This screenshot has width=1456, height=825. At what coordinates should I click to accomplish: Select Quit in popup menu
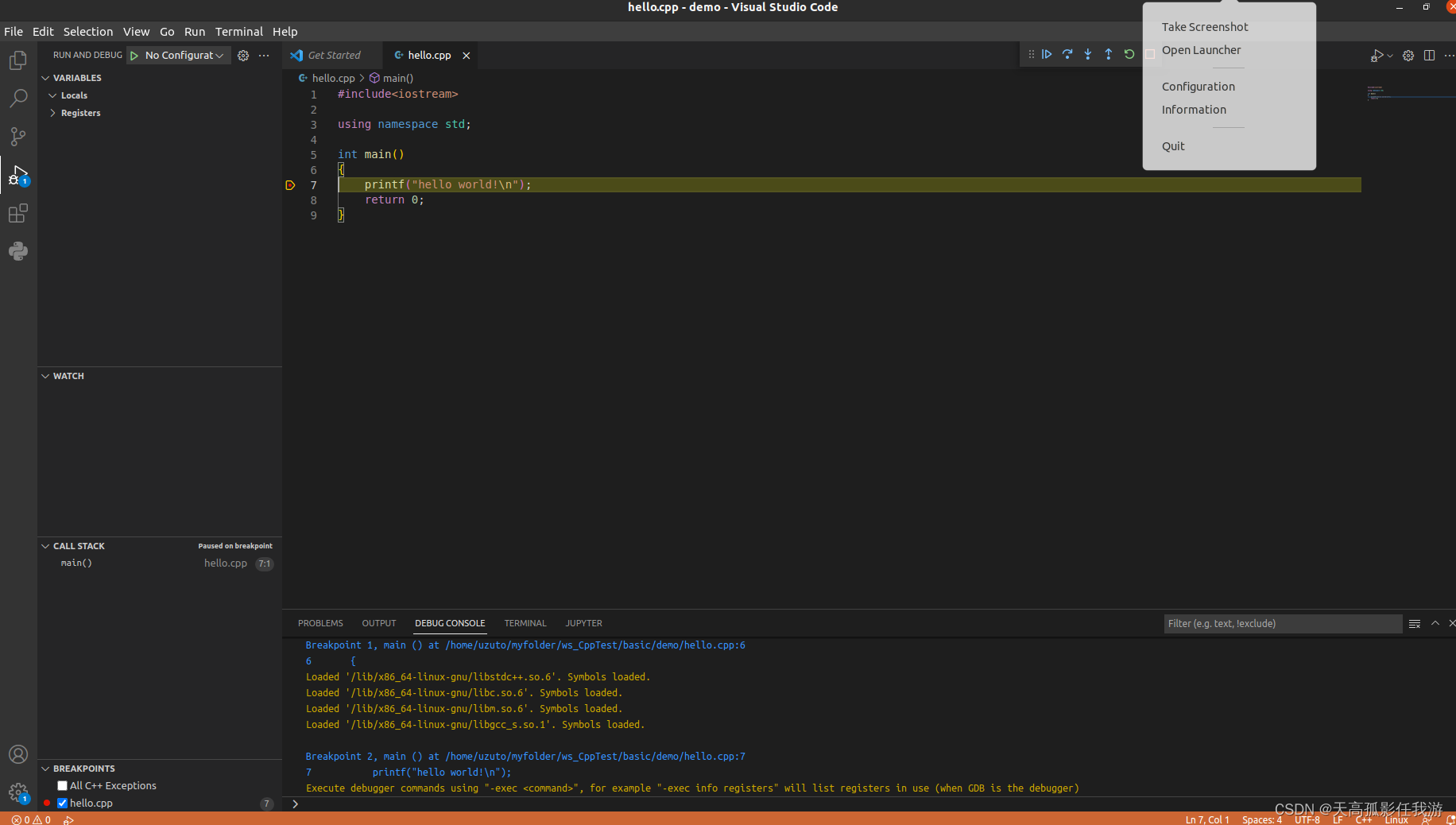point(1173,146)
